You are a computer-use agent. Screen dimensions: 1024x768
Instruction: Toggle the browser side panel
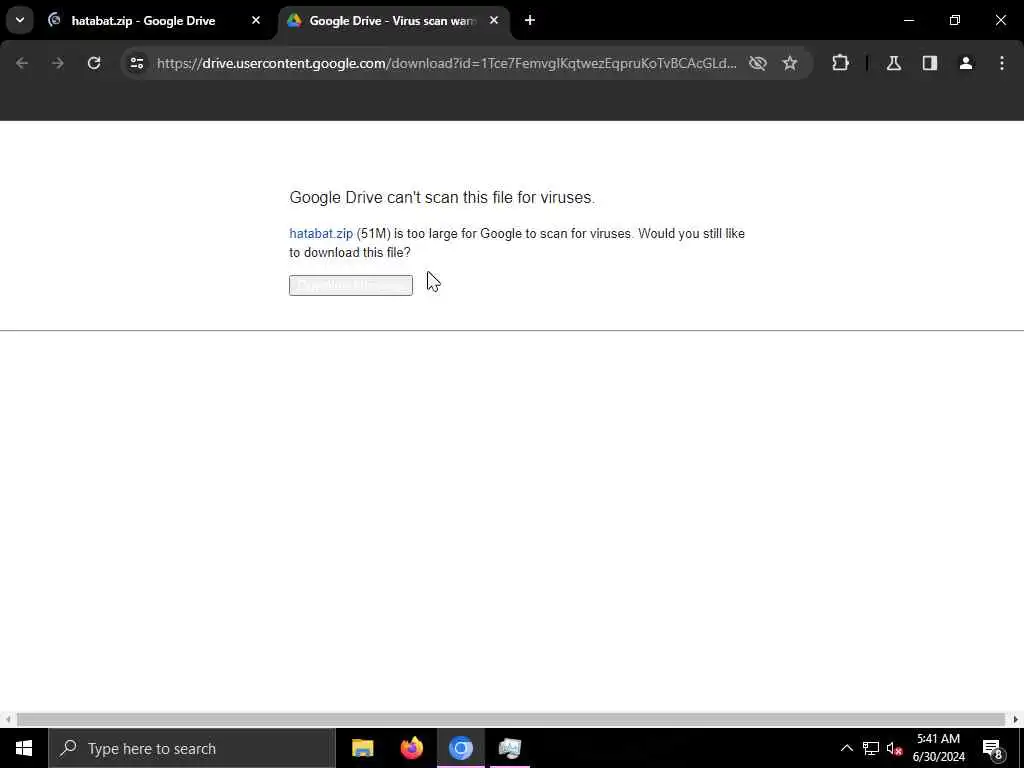930,63
